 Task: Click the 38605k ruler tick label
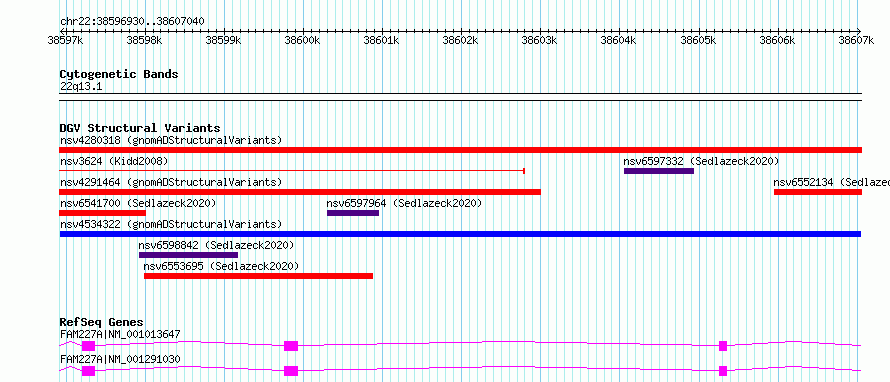[699, 40]
